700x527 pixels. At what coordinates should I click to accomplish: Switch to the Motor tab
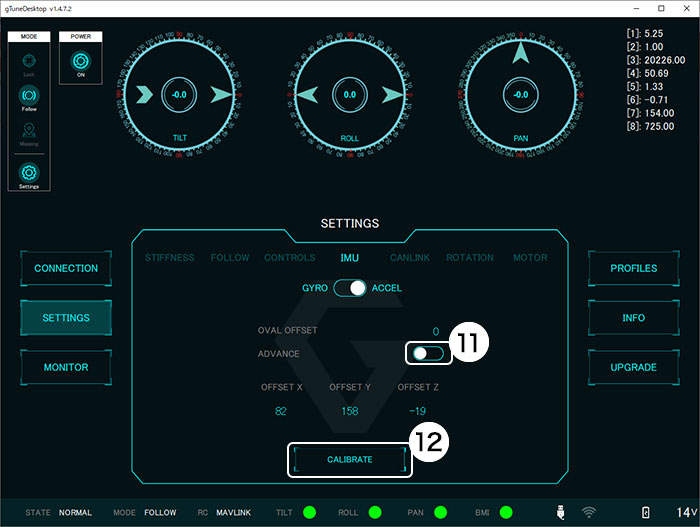pos(530,258)
